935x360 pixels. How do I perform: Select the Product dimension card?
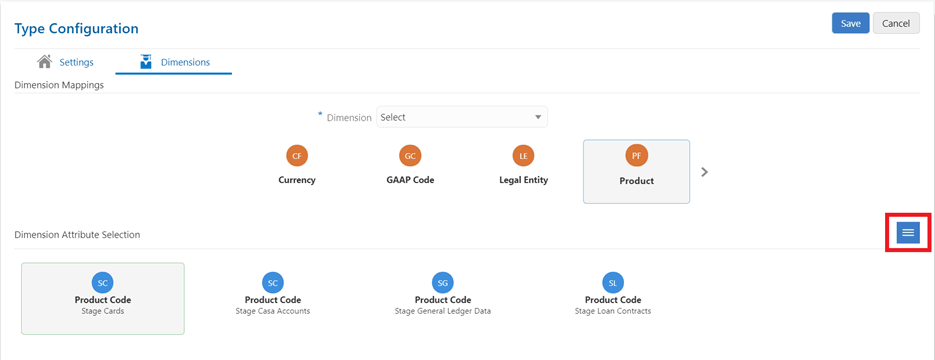636,172
